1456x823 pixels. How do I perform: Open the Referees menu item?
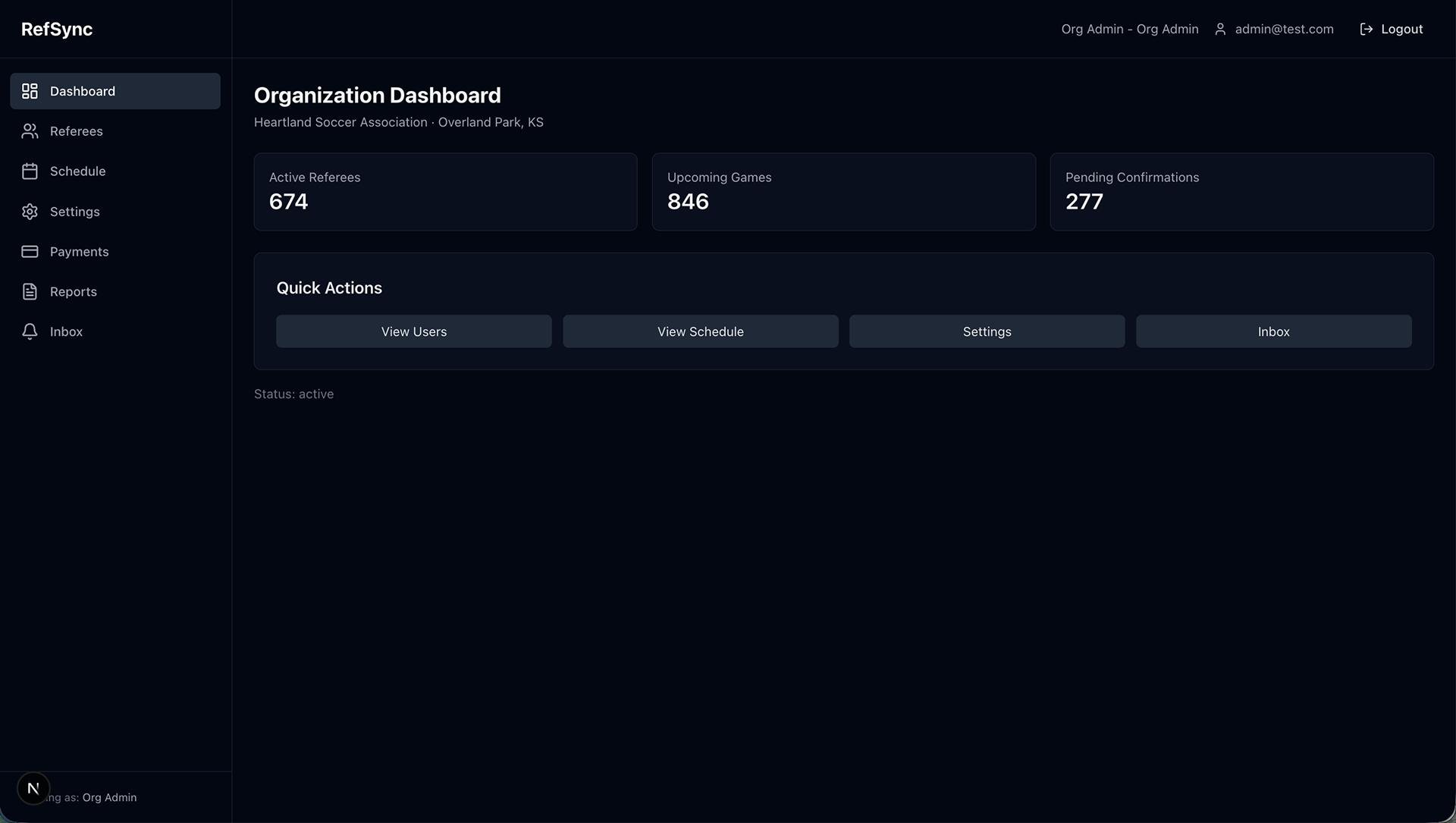[76, 131]
